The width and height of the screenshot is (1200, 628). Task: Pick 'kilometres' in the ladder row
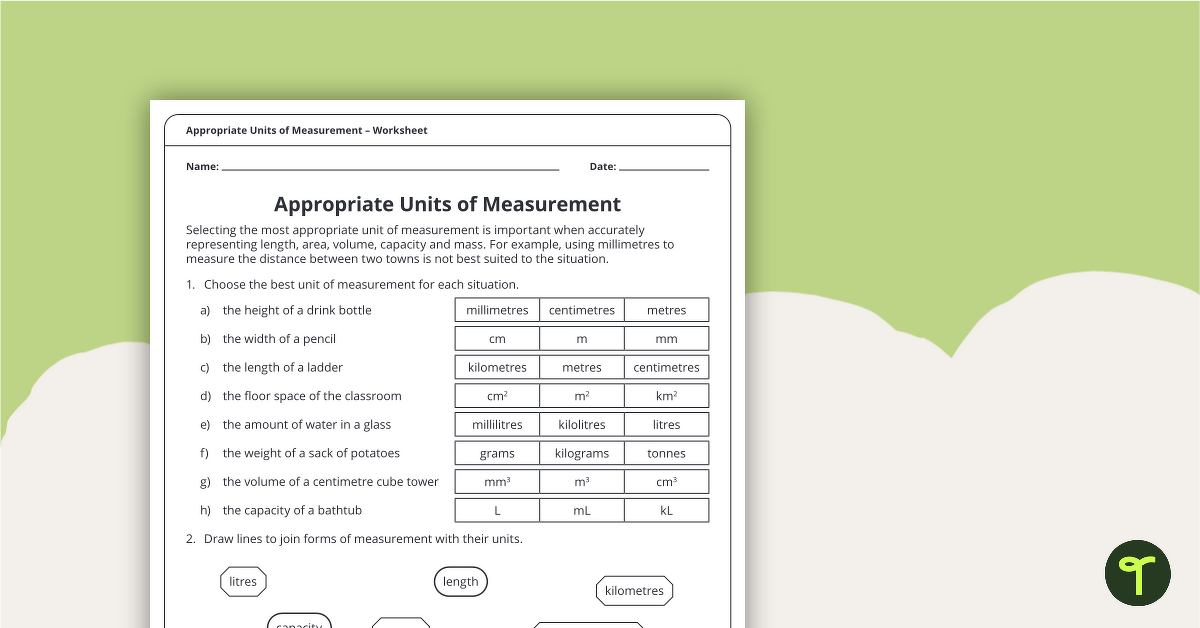[x=497, y=367]
